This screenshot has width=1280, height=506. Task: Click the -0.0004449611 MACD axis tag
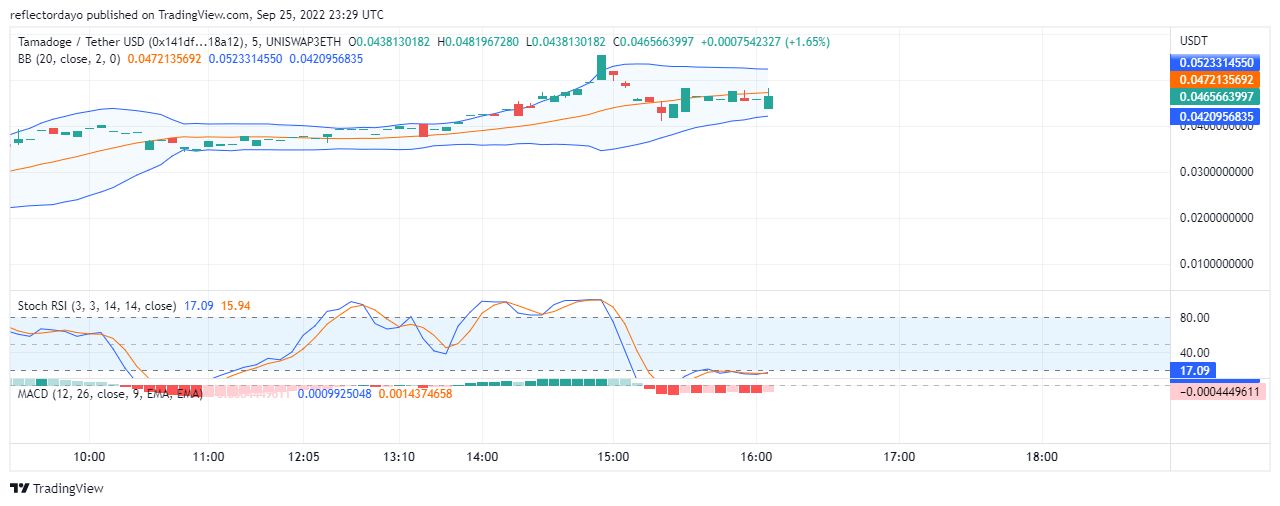[1218, 391]
